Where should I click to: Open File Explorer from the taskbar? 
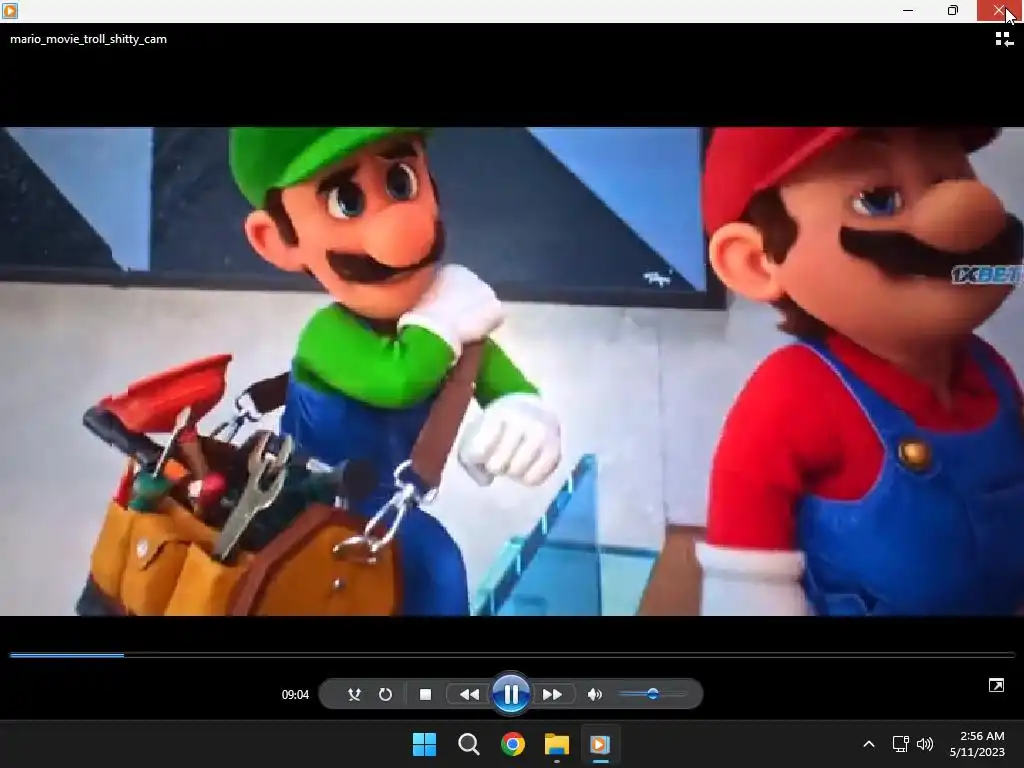pos(556,744)
